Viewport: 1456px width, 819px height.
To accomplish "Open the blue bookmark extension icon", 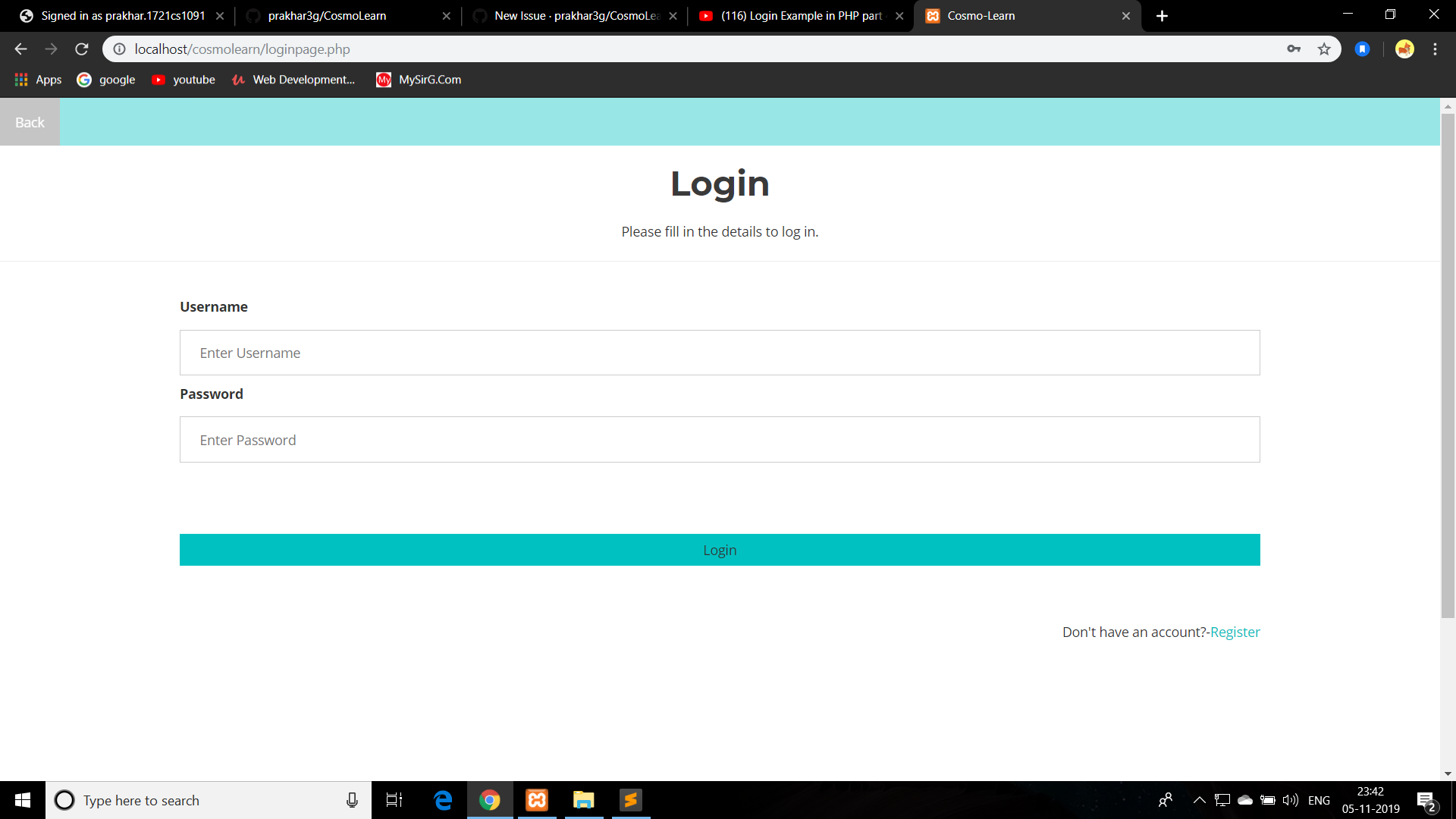I will point(1362,49).
